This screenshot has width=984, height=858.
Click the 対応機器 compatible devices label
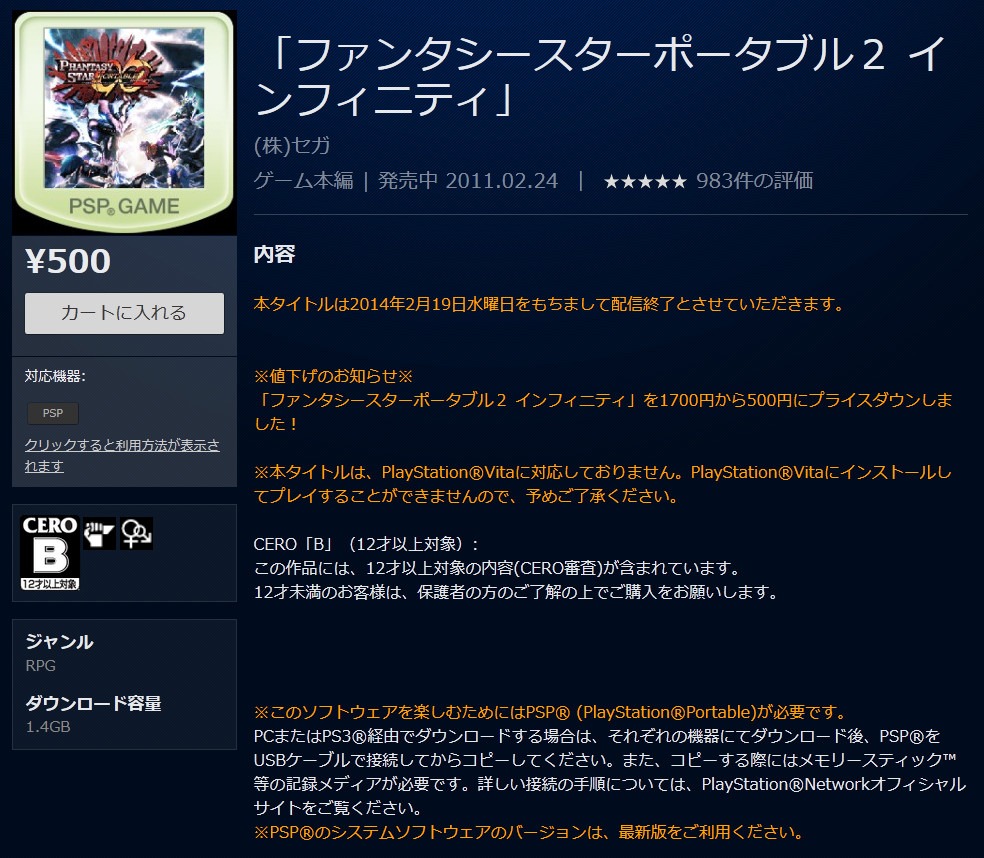click(x=55, y=376)
